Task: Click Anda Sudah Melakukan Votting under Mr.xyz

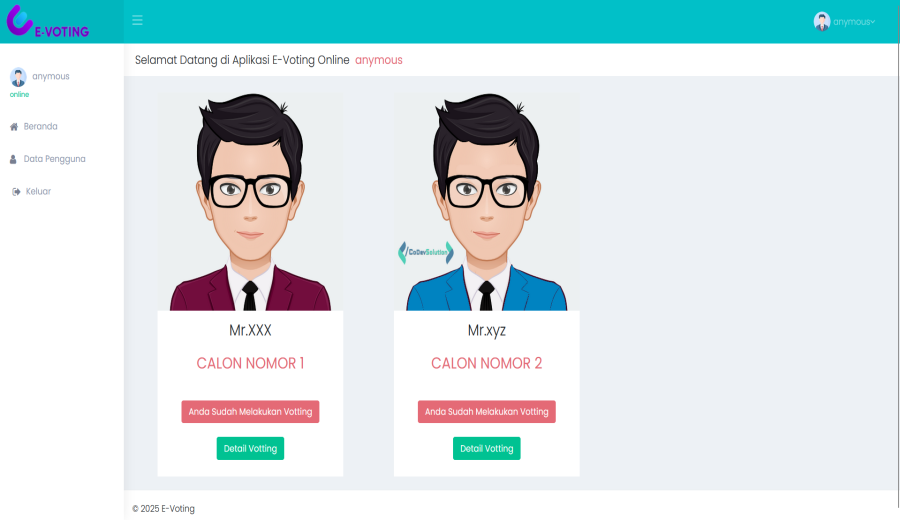Action: [x=487, y=412]
